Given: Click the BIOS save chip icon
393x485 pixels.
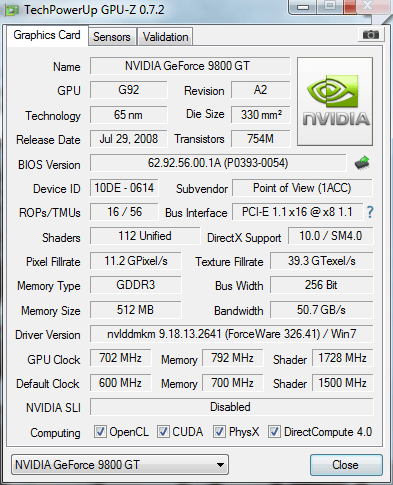Looking at the screenshot, I should tap(362, 163).
